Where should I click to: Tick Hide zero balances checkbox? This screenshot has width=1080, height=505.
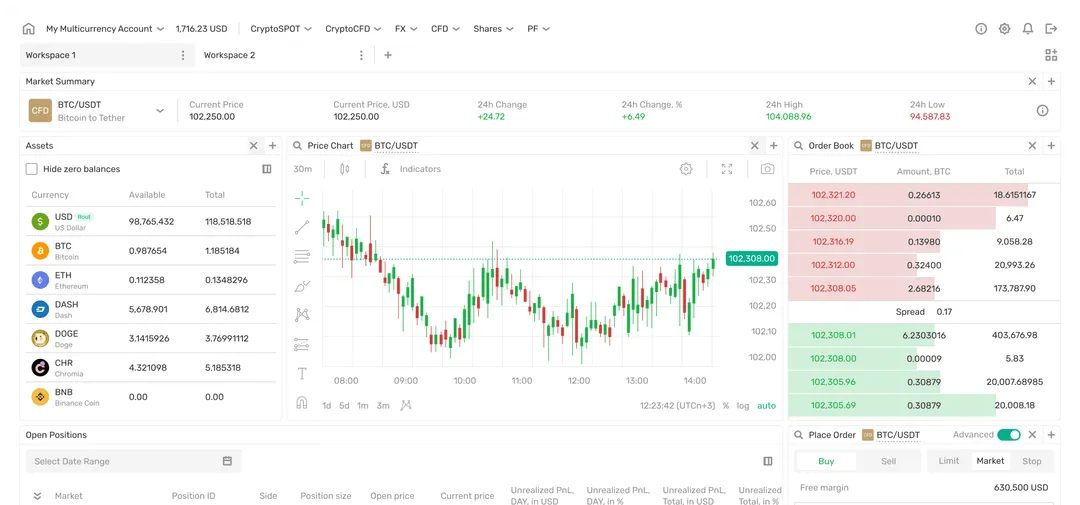click(31, 169)
